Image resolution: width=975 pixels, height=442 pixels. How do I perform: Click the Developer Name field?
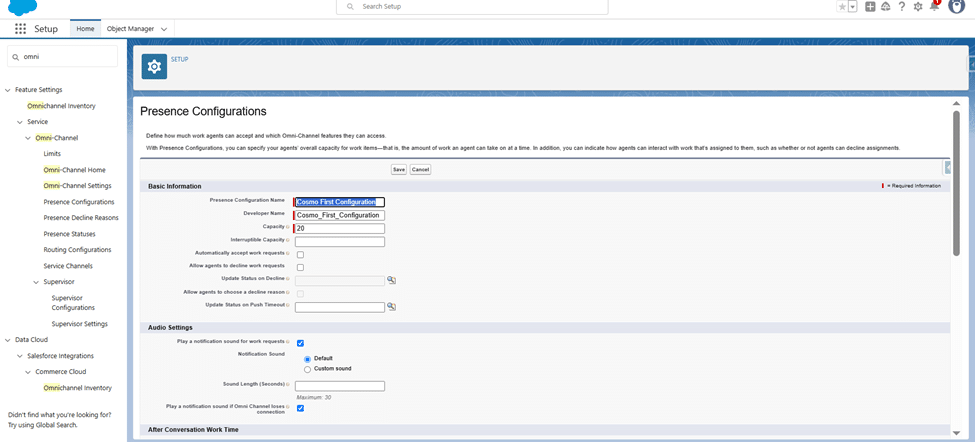click(340, 215)
